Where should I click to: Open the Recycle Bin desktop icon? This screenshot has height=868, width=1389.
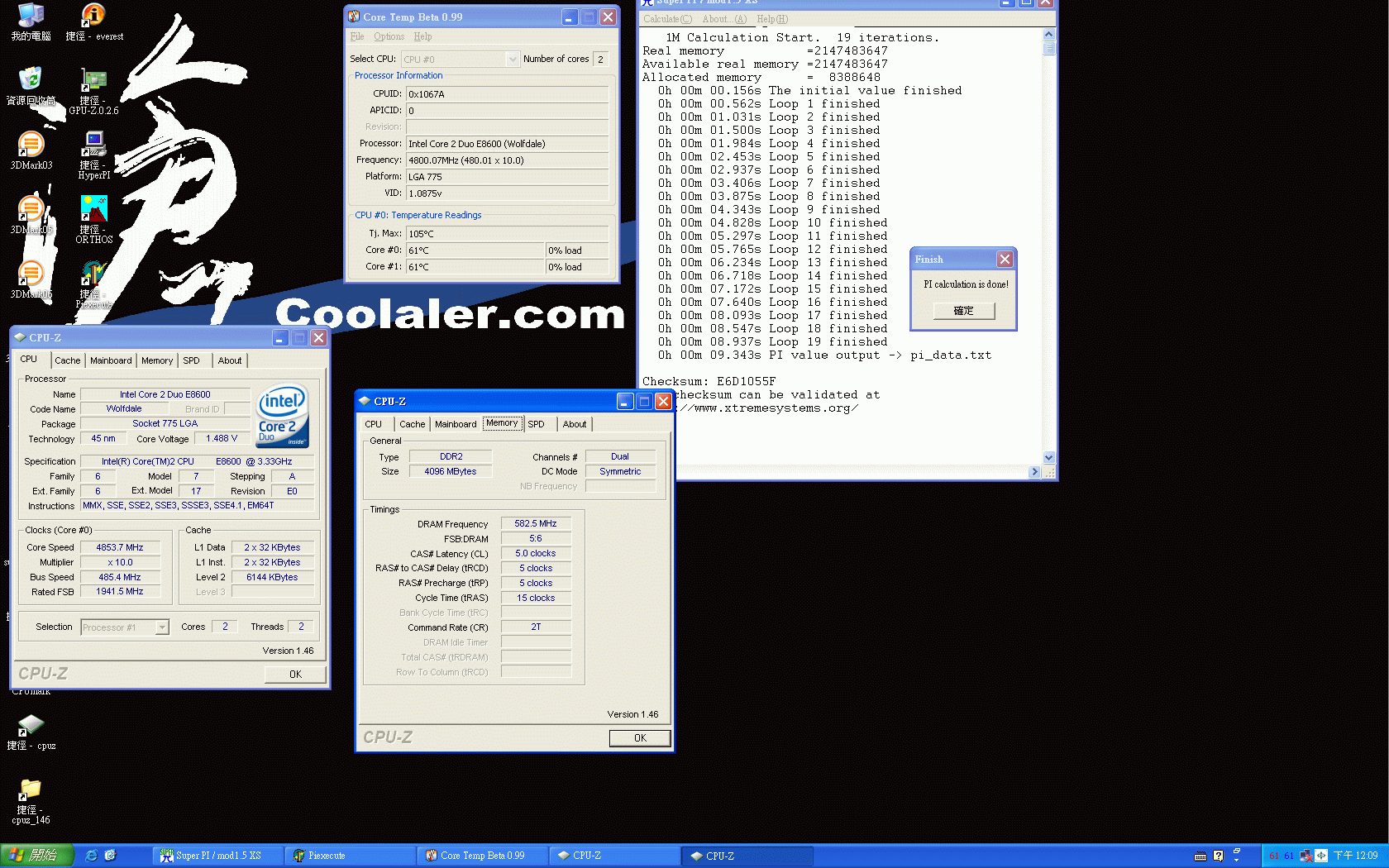[x=31, y=80]
